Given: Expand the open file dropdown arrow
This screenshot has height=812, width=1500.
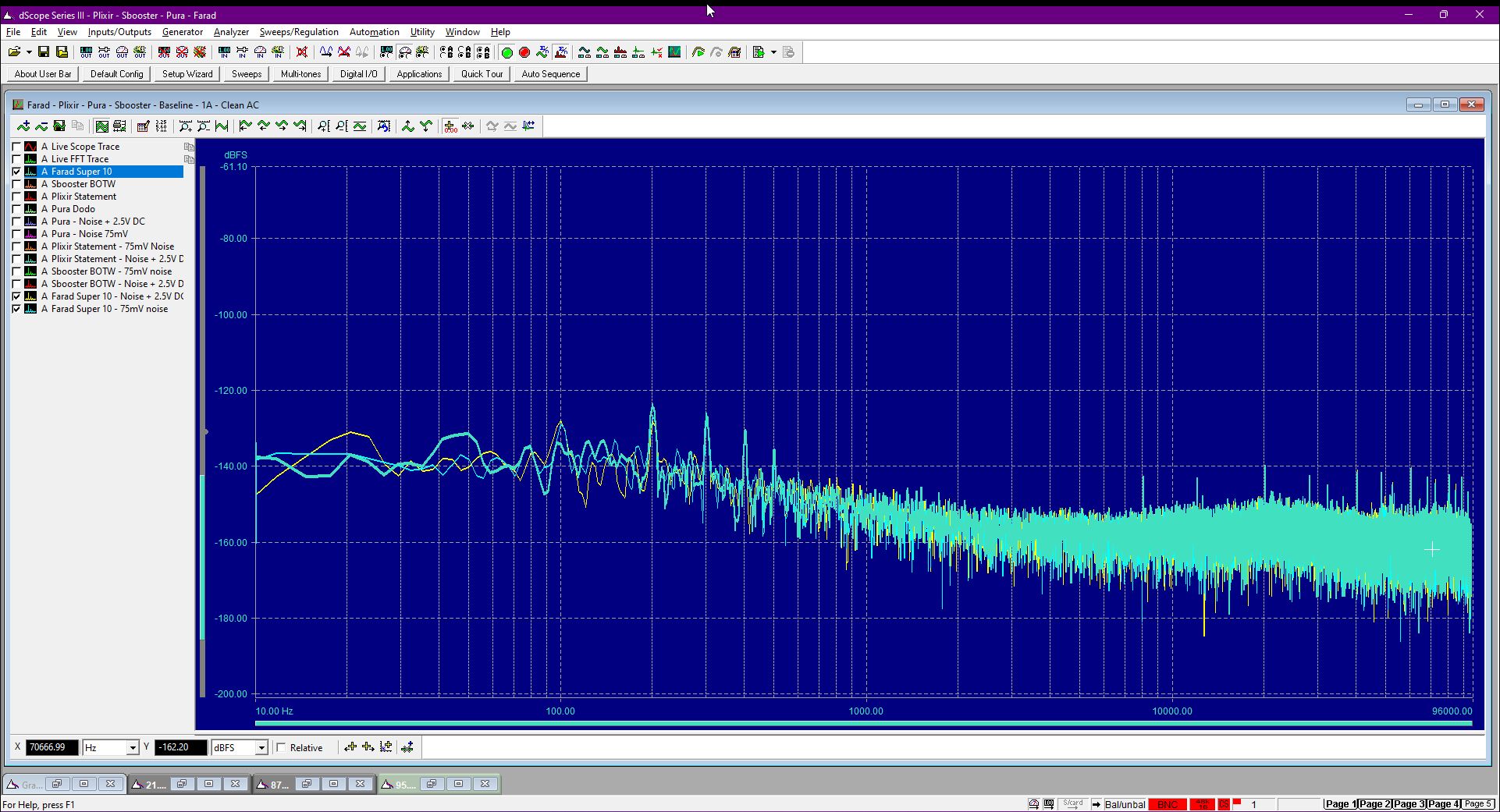Looking at the screenshot, I should click(x=29, y=52).
